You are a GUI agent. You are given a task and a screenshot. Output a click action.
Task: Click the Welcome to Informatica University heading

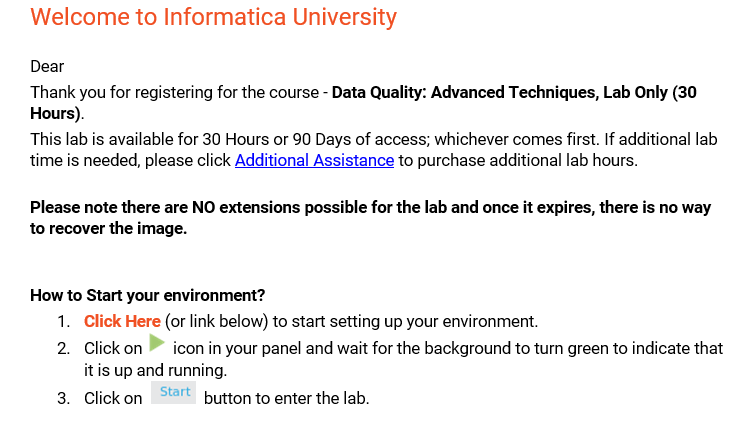click(x=213, y=17)
